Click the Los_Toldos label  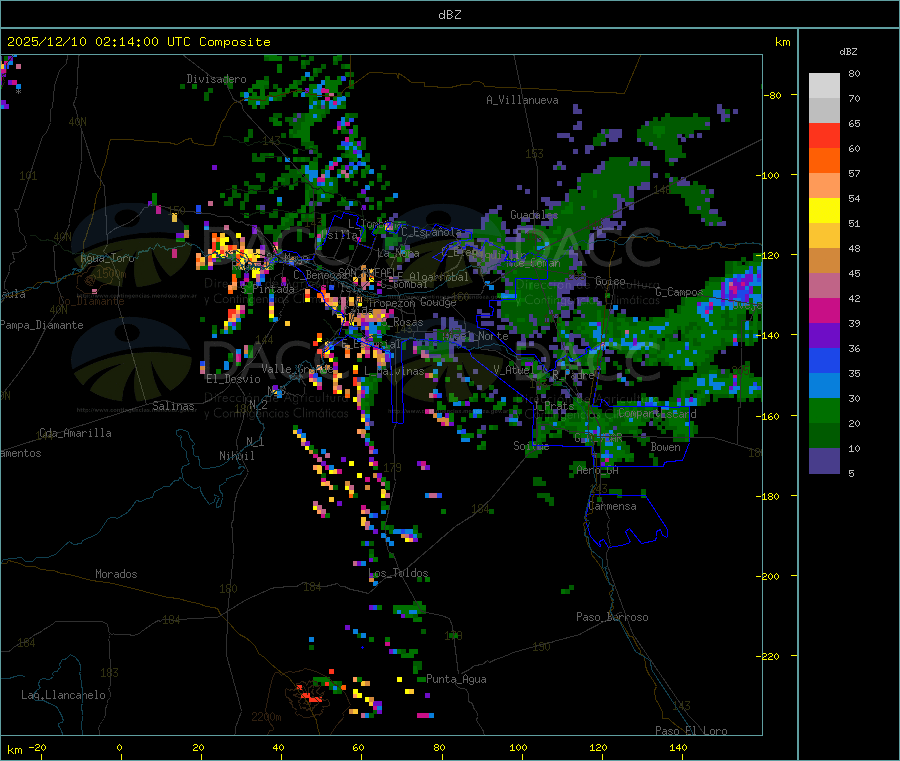click(398, 573)
